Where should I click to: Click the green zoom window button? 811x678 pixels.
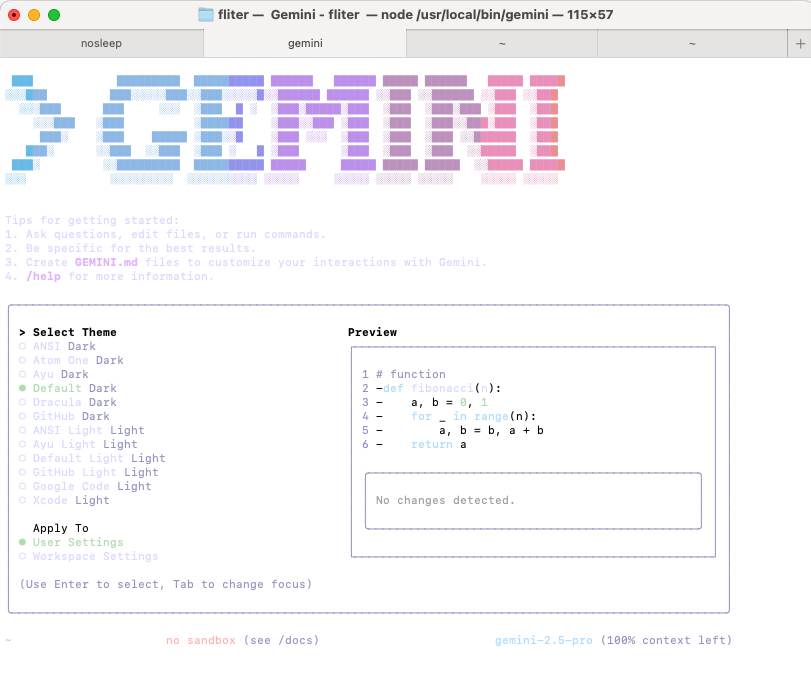(54, 15)
